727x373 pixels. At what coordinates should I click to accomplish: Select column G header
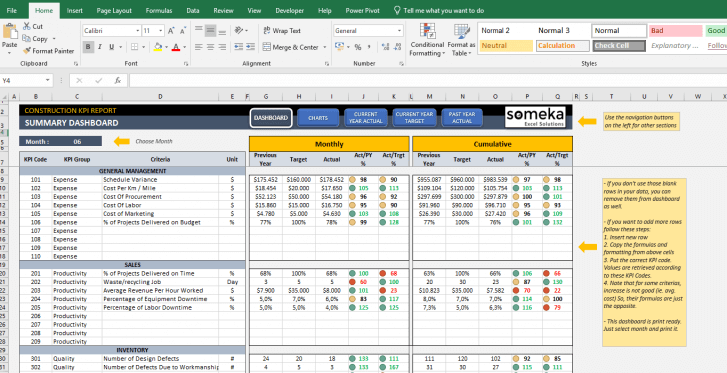point(266,97)
